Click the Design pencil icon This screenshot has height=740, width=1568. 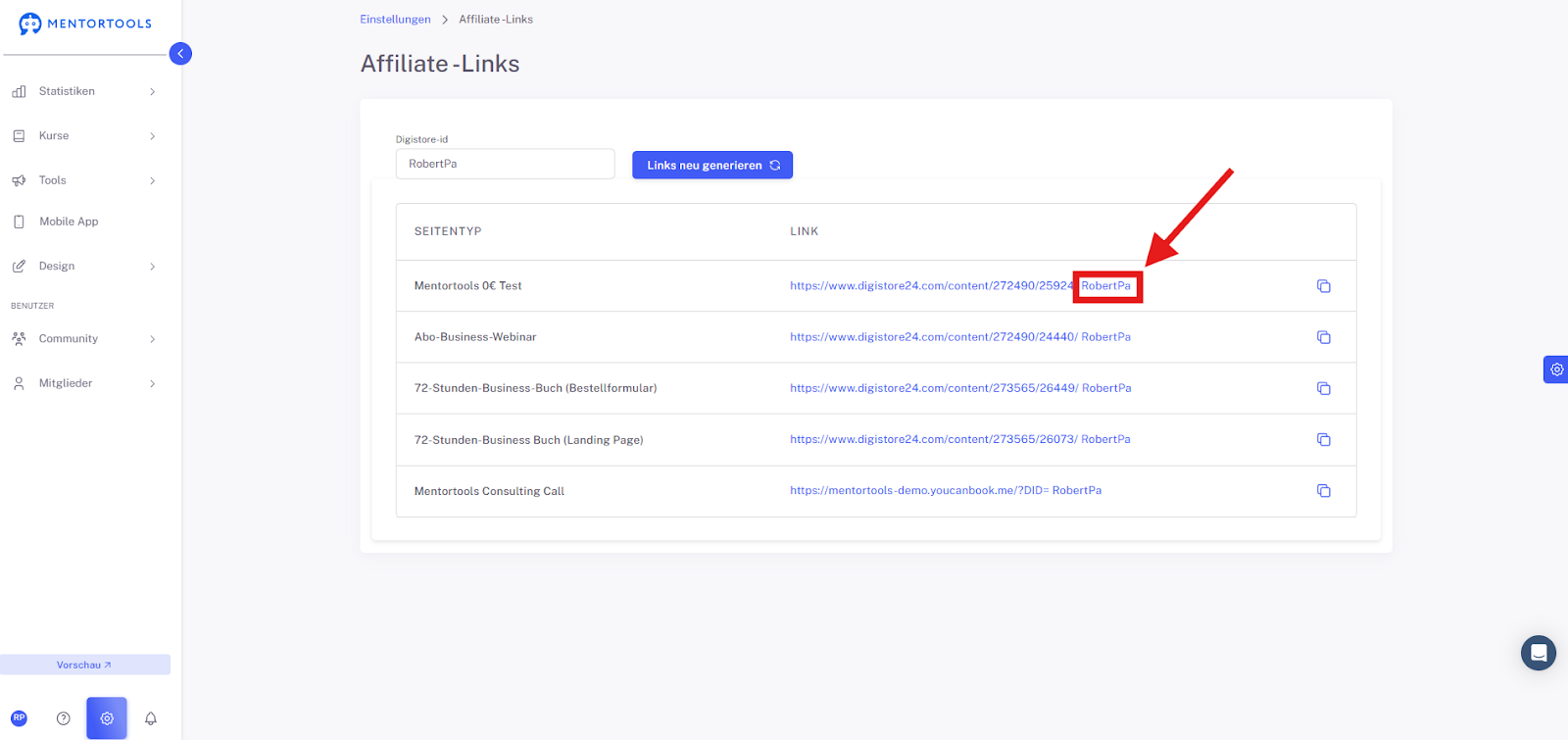[x=19, y=267]
